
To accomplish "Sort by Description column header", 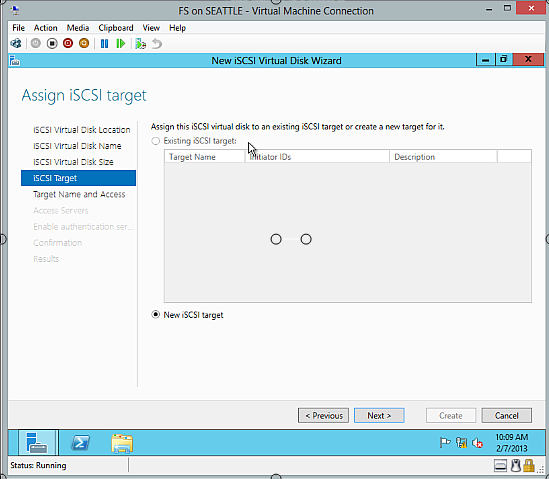I will 443,157.
